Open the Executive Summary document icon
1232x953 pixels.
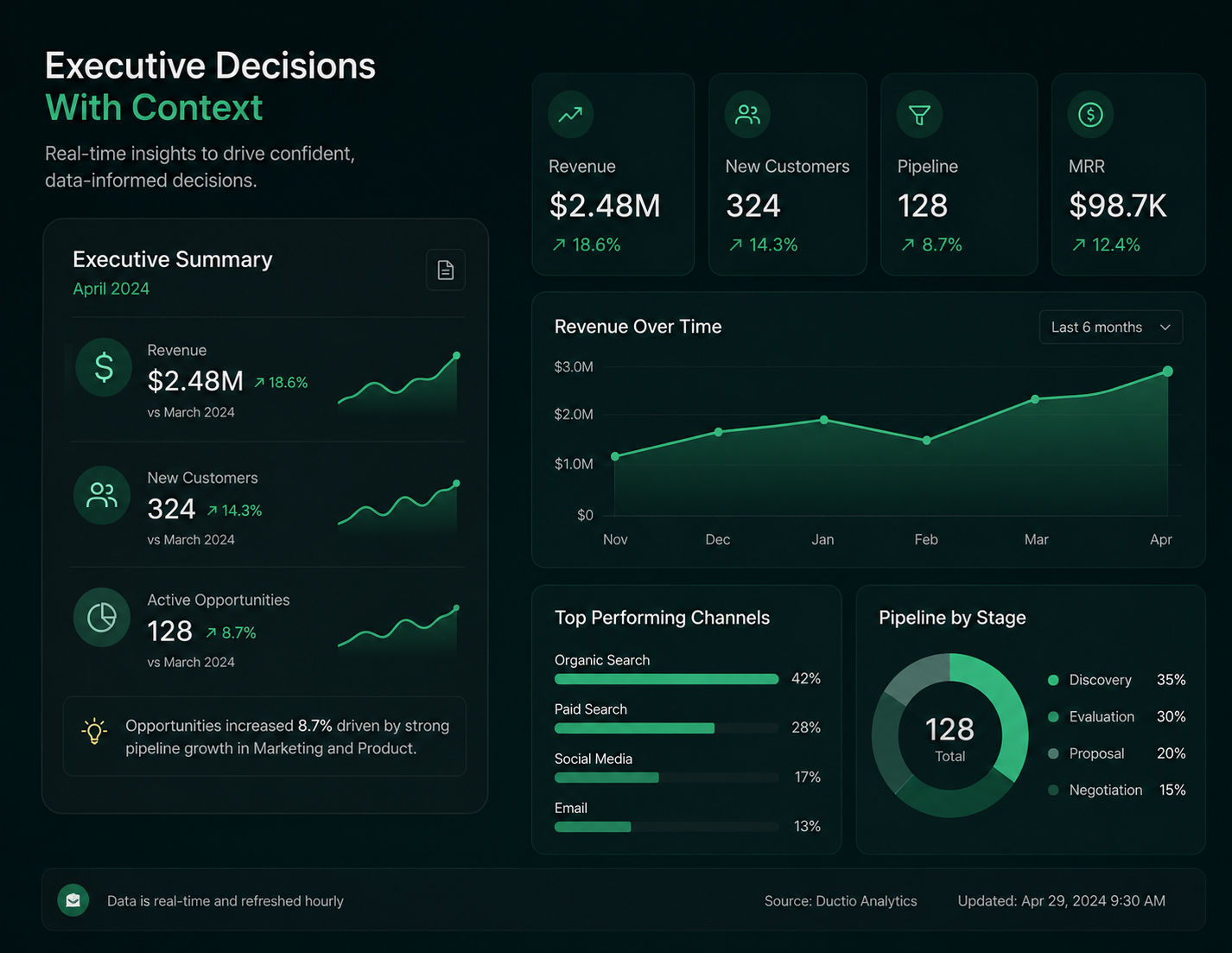click(x=446, y=270)
